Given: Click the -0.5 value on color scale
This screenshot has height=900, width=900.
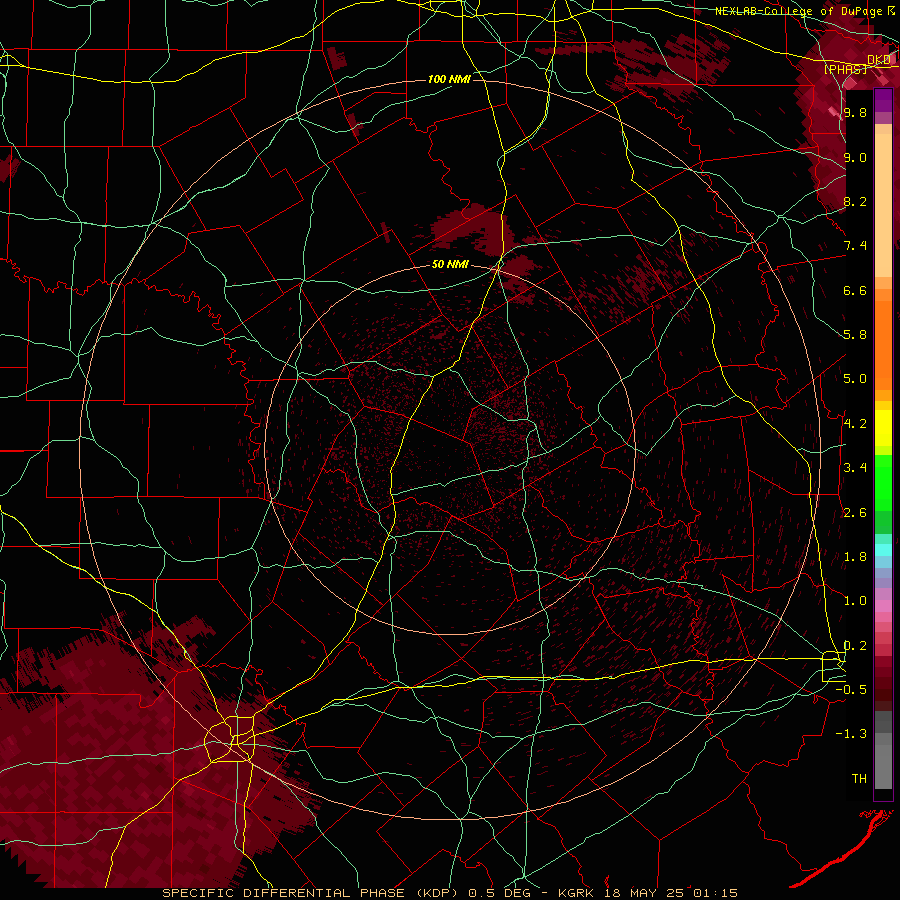Looking at the screenshot, I should (x=851, y=690).
